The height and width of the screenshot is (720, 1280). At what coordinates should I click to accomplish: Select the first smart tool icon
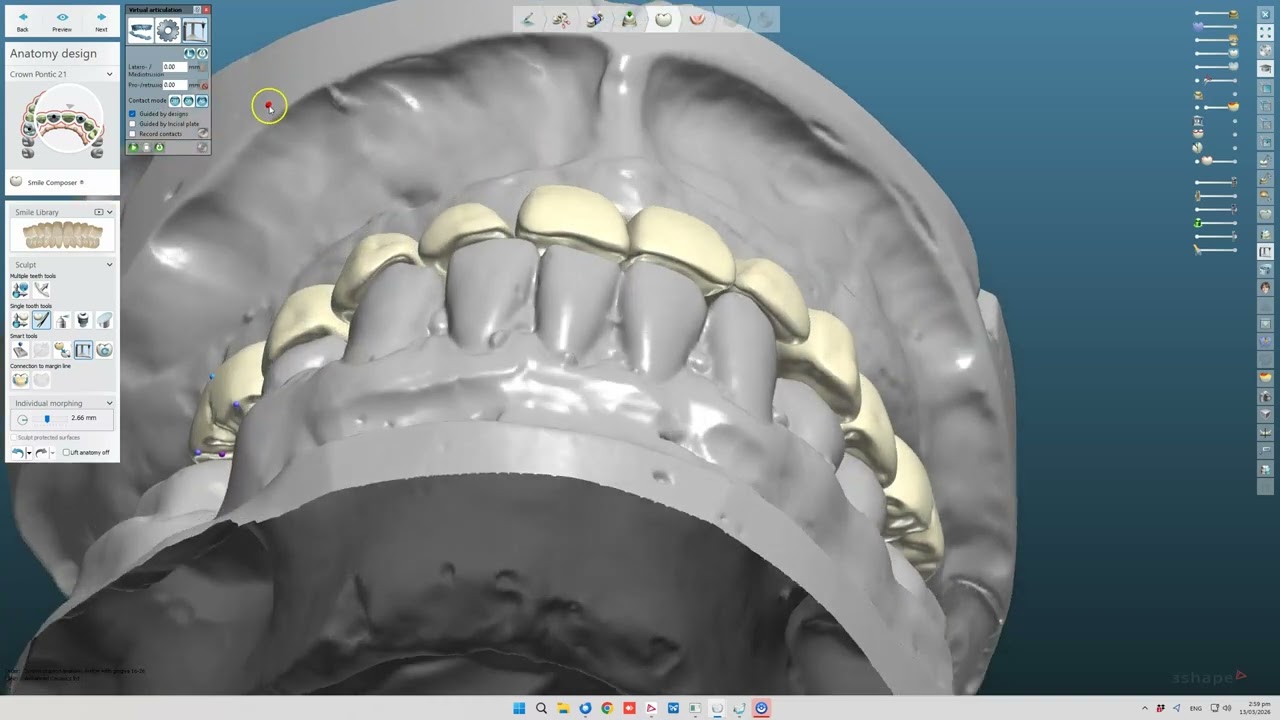click(x=20, y=350)
